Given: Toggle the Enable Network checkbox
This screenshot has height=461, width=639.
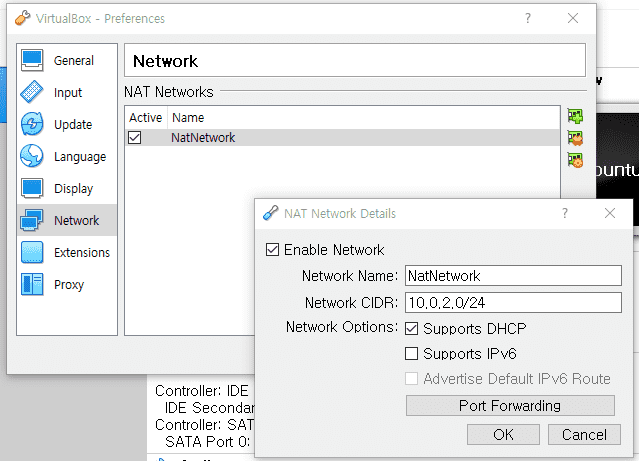Looking at the screenshot, I should coord(272,250).
